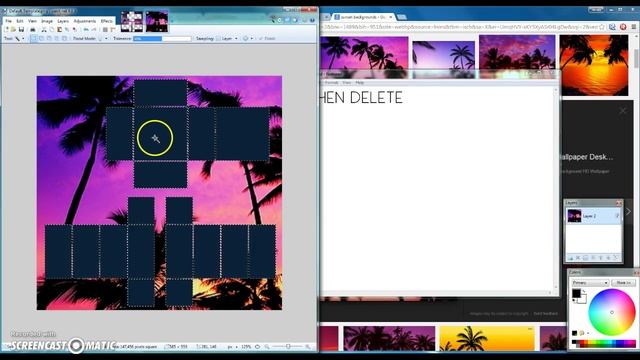This screenshot has width=640, height=360.
Task: Click the History window toggle icon
Action: 280,20
